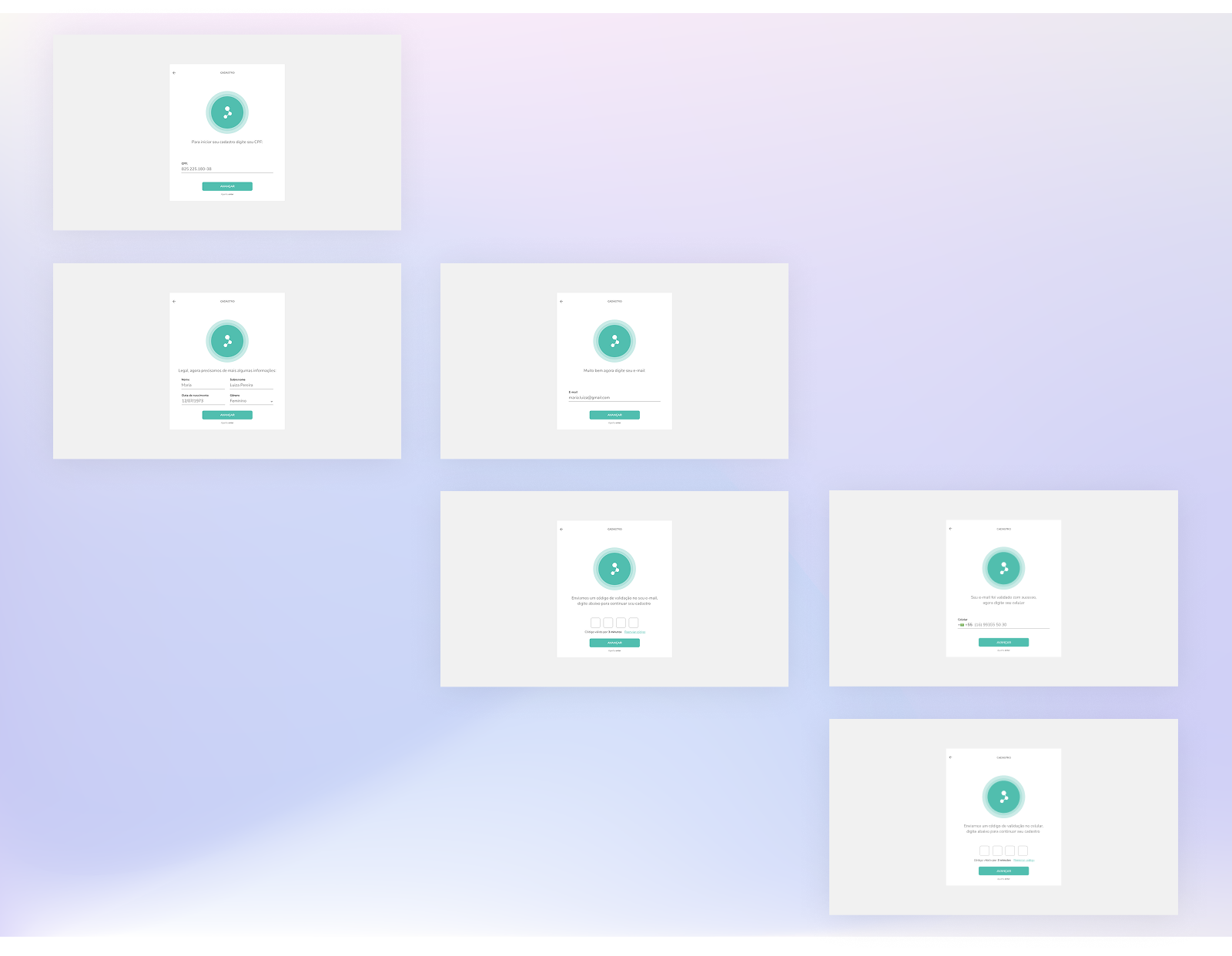Click the back arrow on the CPF screen

click(x=174, y=73)
